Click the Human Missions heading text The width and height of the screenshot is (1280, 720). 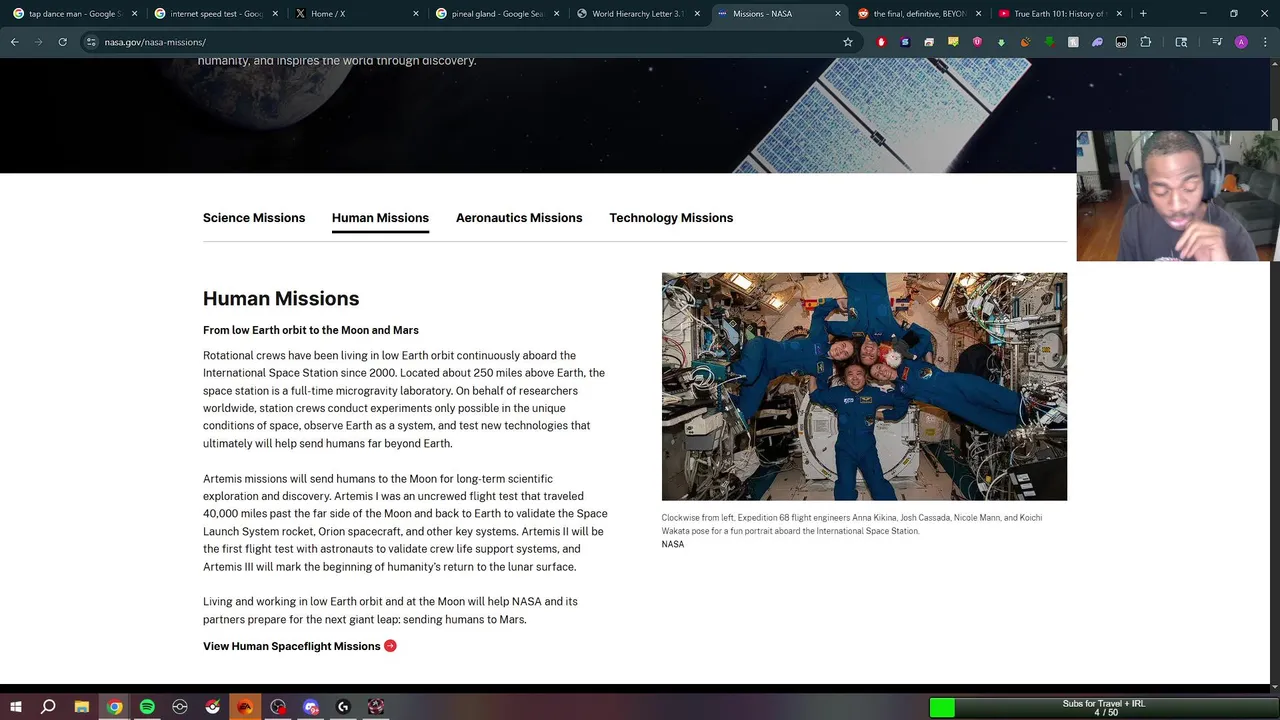point(281,298)
